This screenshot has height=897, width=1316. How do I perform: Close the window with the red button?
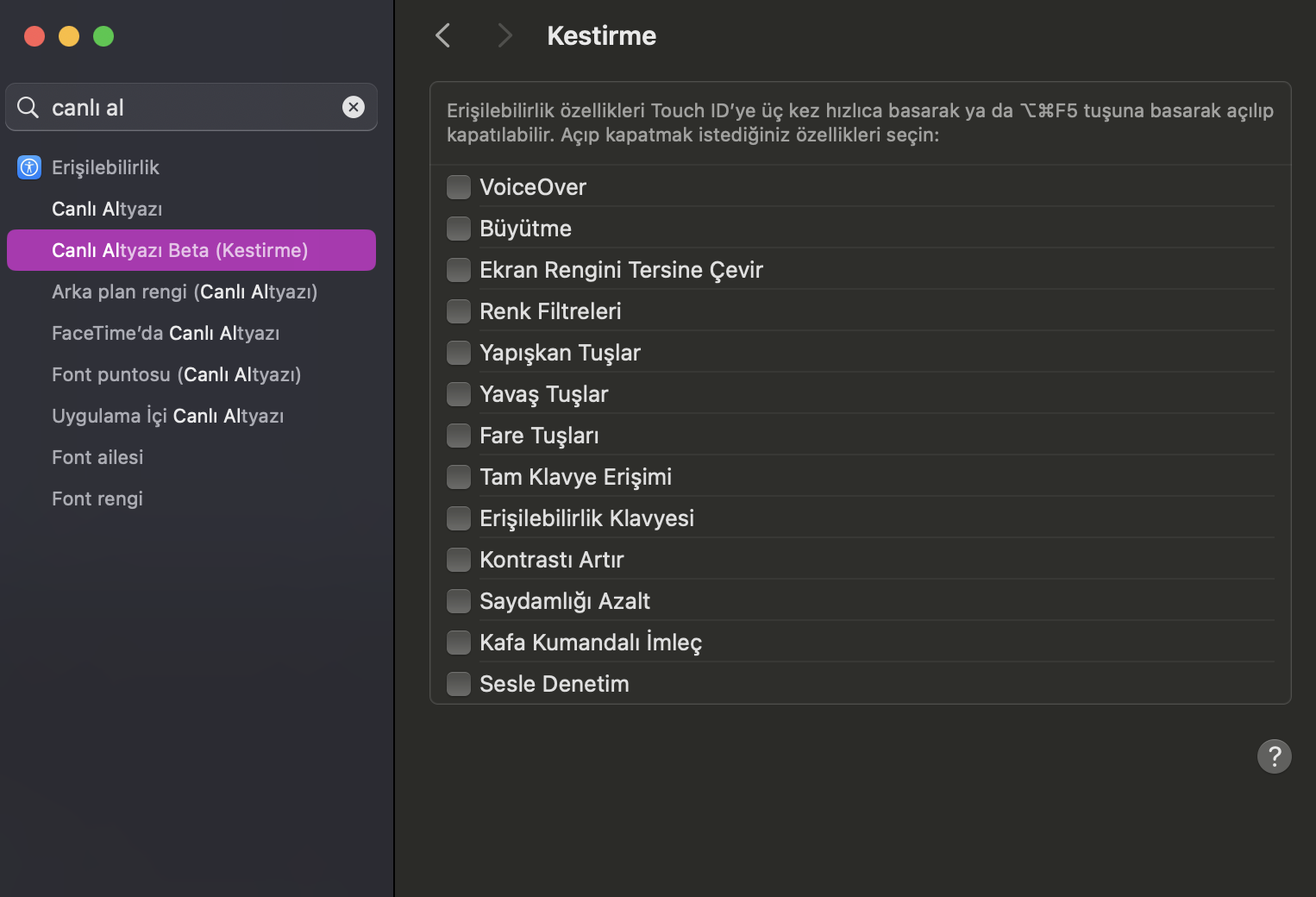click(x=34, y=36)
